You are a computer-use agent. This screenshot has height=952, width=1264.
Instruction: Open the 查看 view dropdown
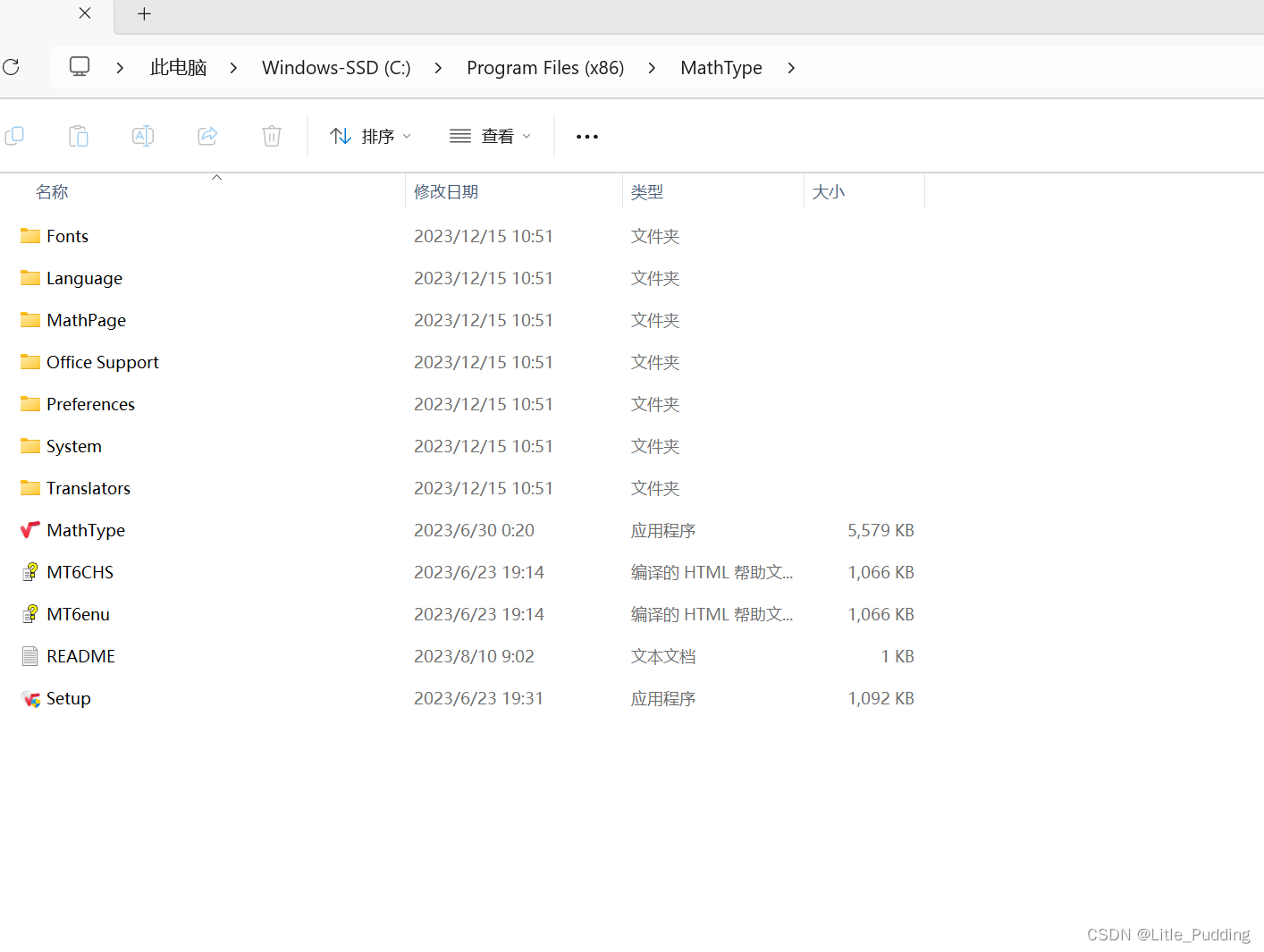[490, 136]
